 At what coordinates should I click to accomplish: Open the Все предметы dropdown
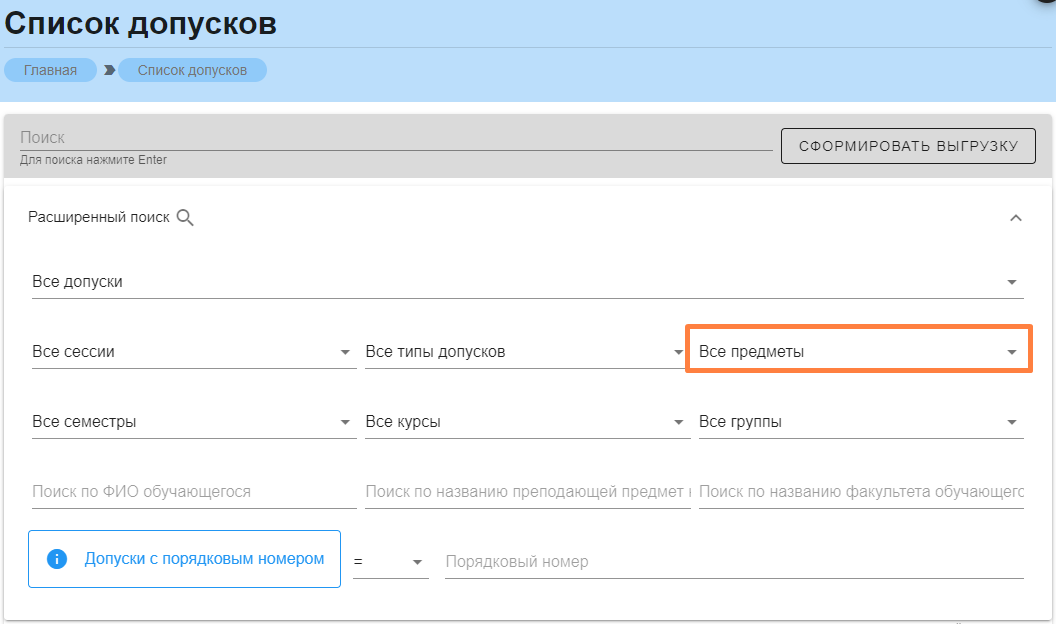(x=859, y=352)
